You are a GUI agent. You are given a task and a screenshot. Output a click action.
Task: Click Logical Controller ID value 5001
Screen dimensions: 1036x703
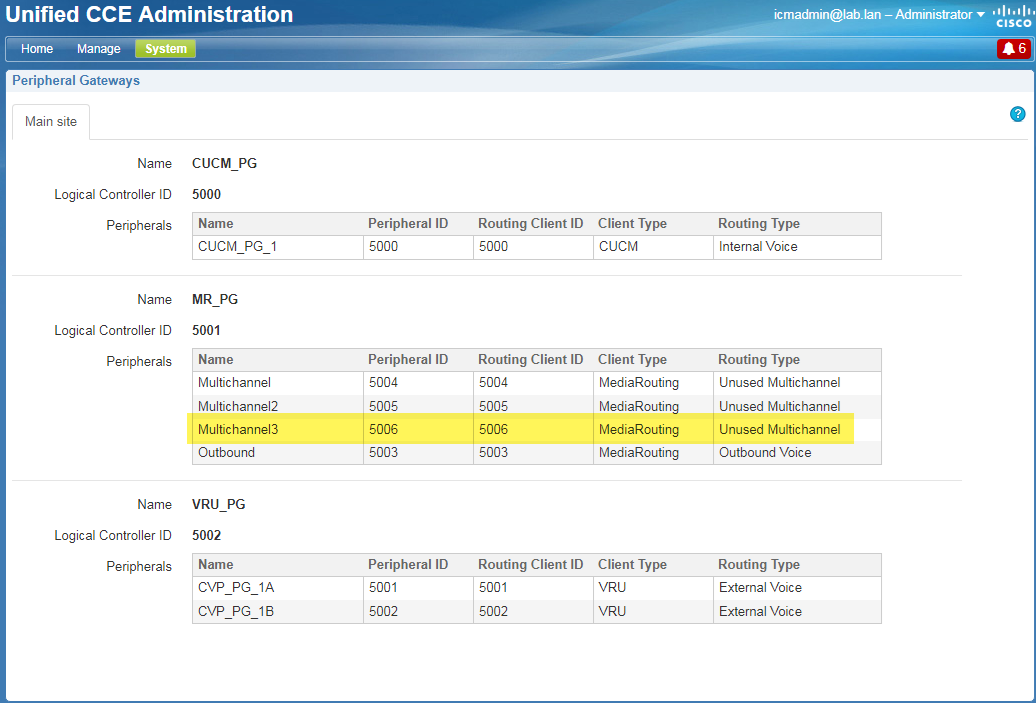(206, 330)
